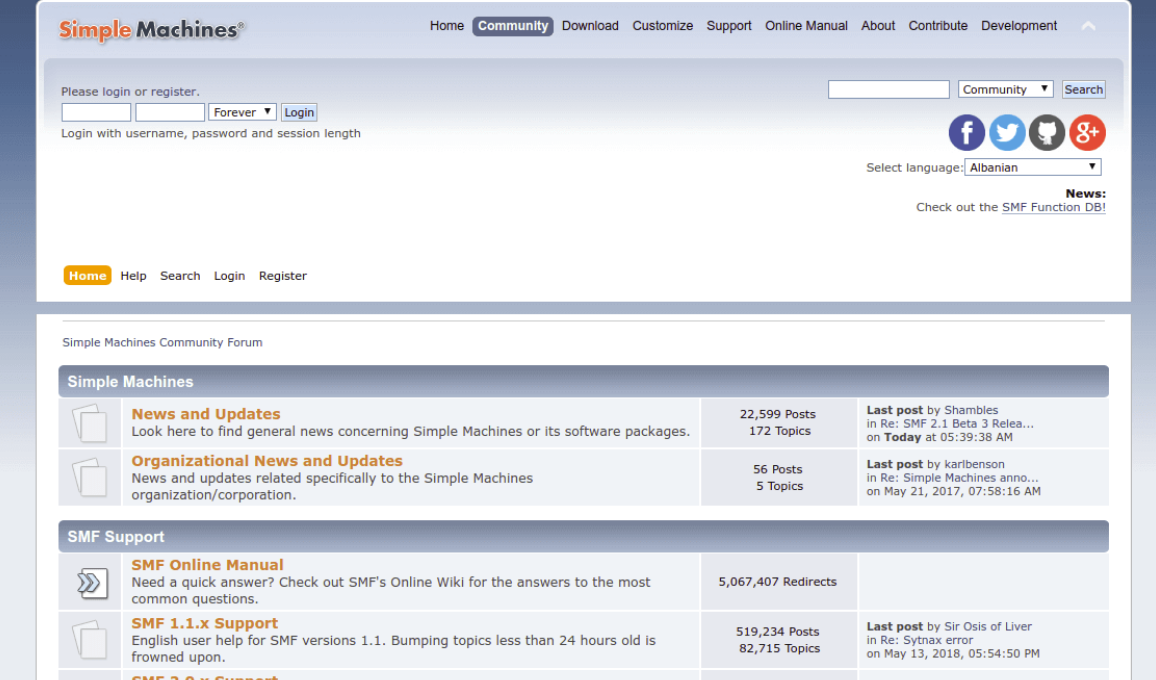Open the Customize top navigation item

[x=663, y=26]
